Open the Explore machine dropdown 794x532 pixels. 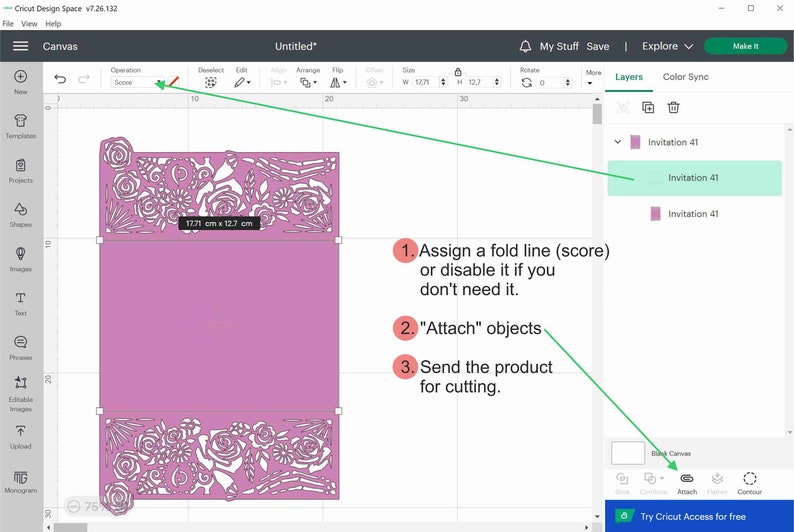point(667,46)
